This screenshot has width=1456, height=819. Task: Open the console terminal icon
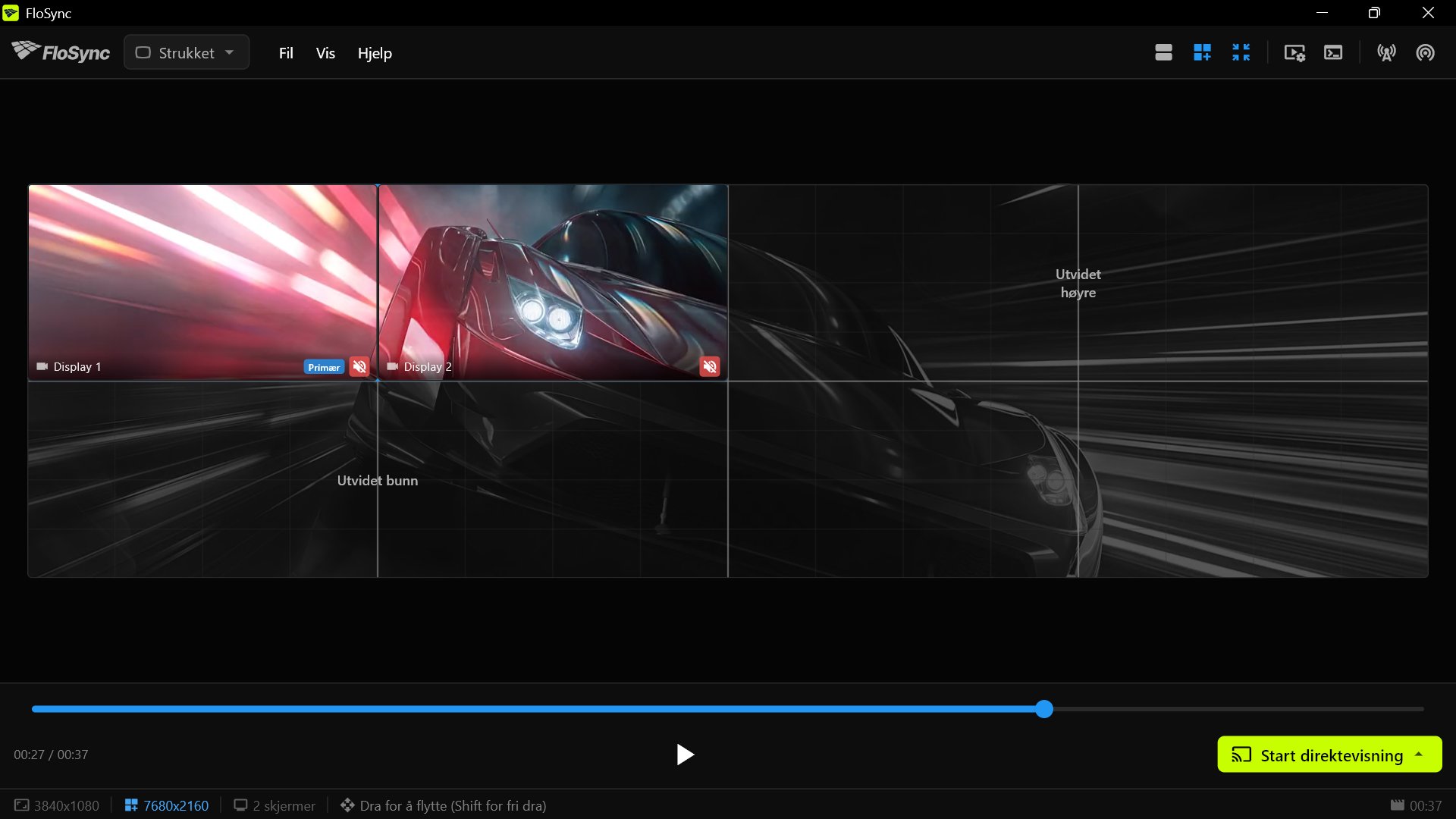(1333, 52)
